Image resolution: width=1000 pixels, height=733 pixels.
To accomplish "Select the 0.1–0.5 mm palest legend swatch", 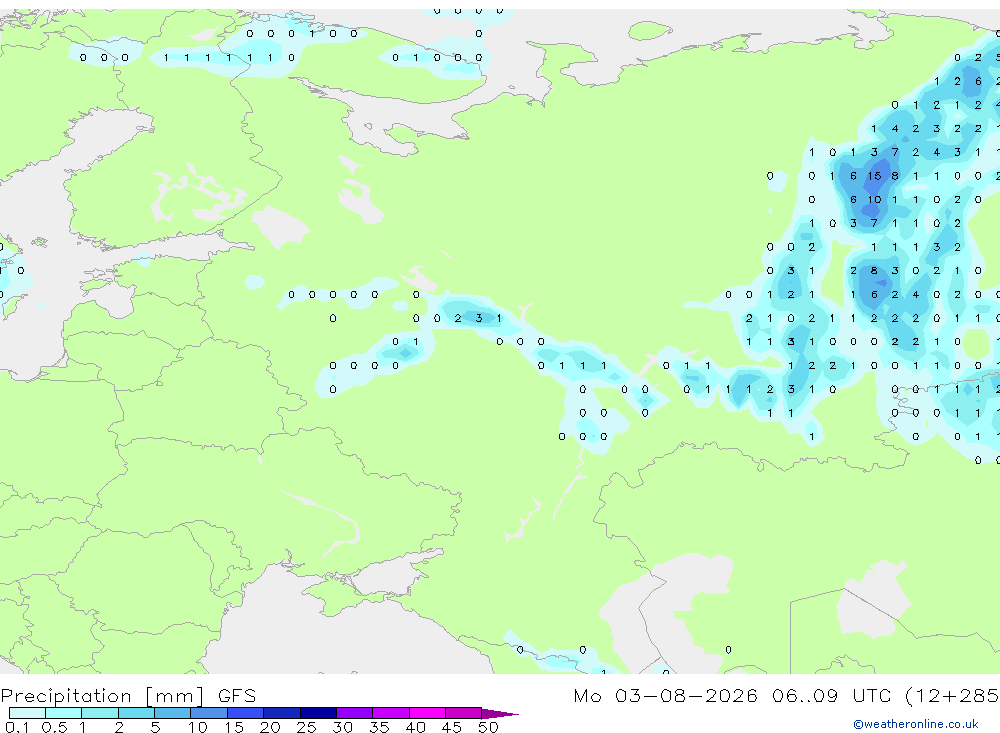I will click(27, 713).
